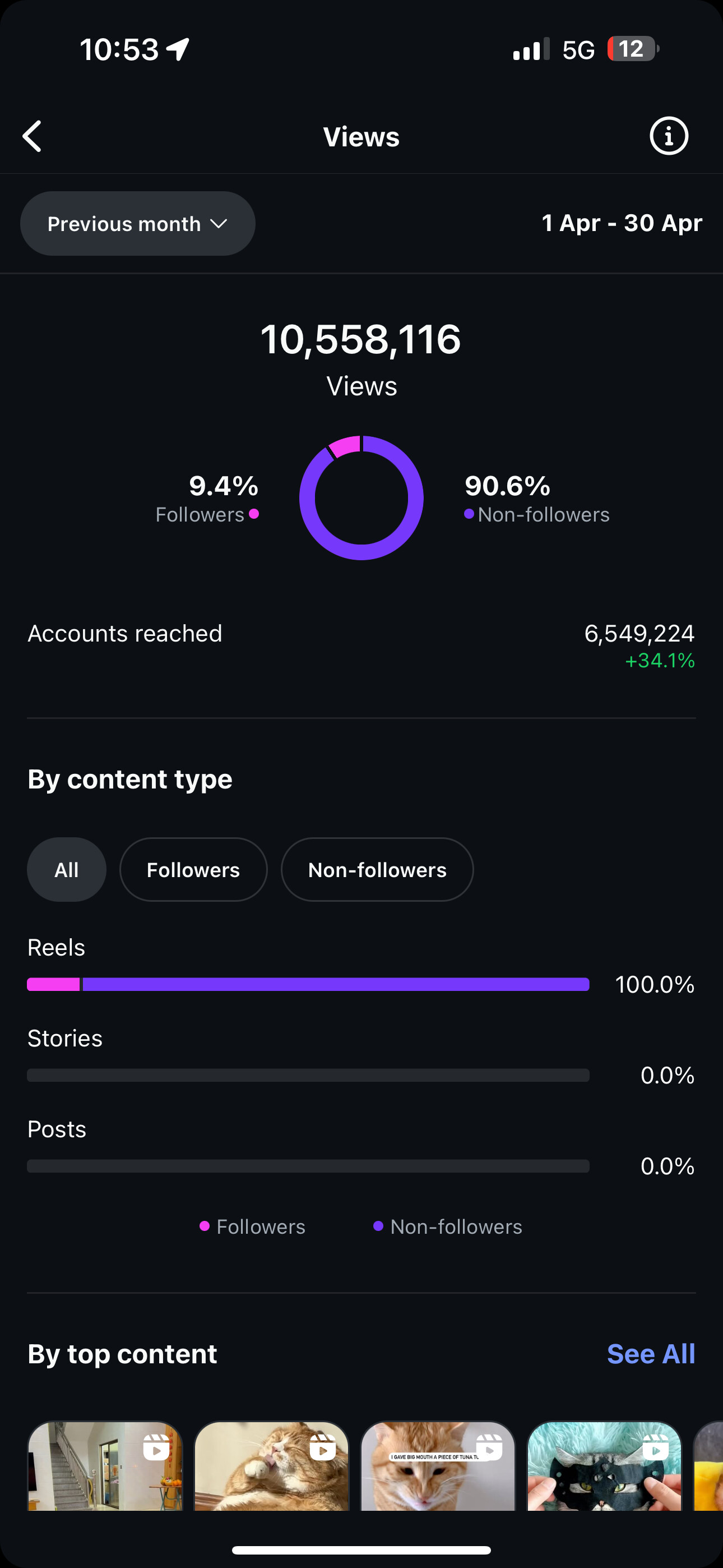Tap the Accounts reached row
This screenshot has width=723, height=1568.
(361, 646)
